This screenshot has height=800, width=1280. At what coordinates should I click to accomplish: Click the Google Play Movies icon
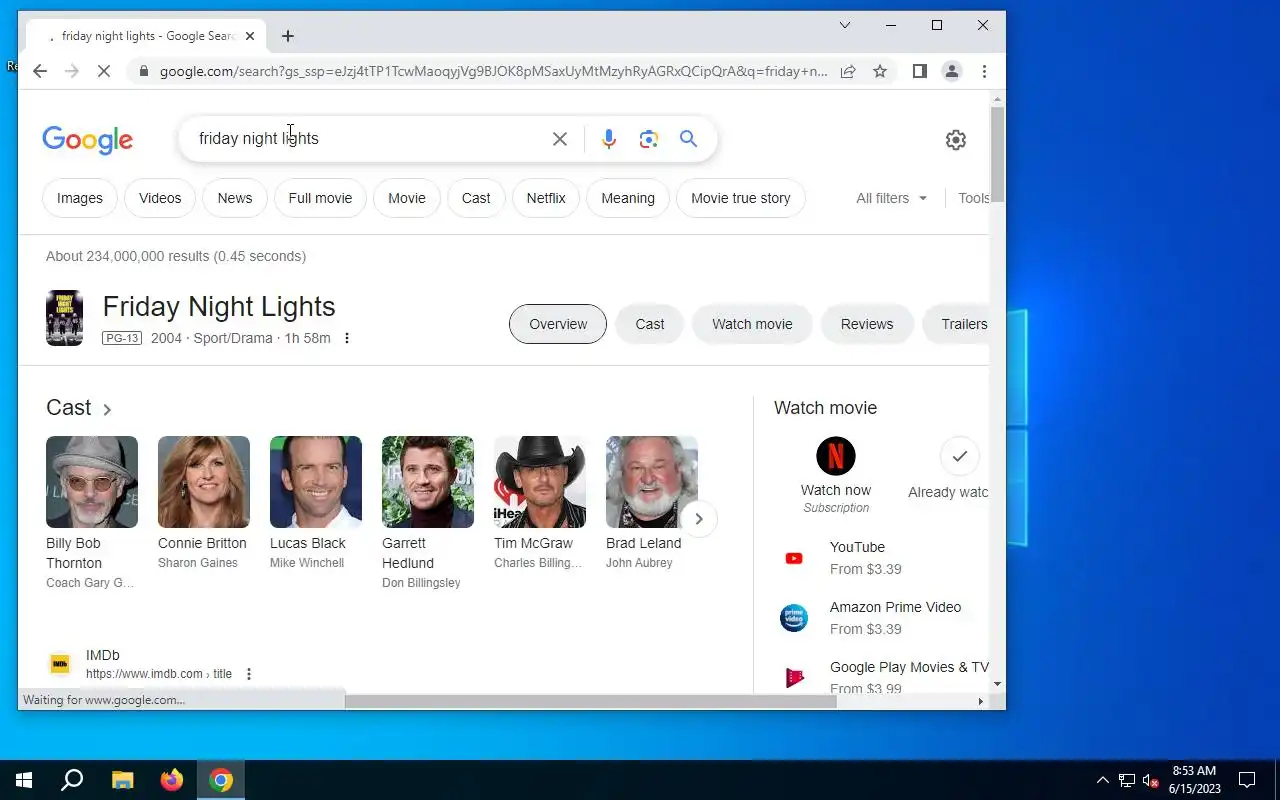(x=794, y=678)
